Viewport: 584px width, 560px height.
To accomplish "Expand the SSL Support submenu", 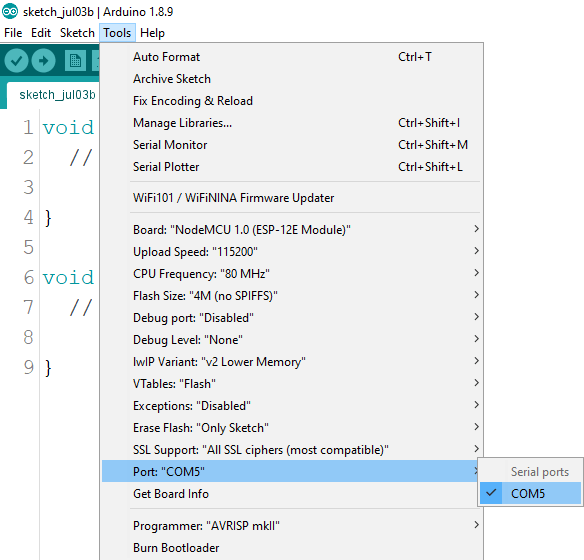I will pos(292,449).
